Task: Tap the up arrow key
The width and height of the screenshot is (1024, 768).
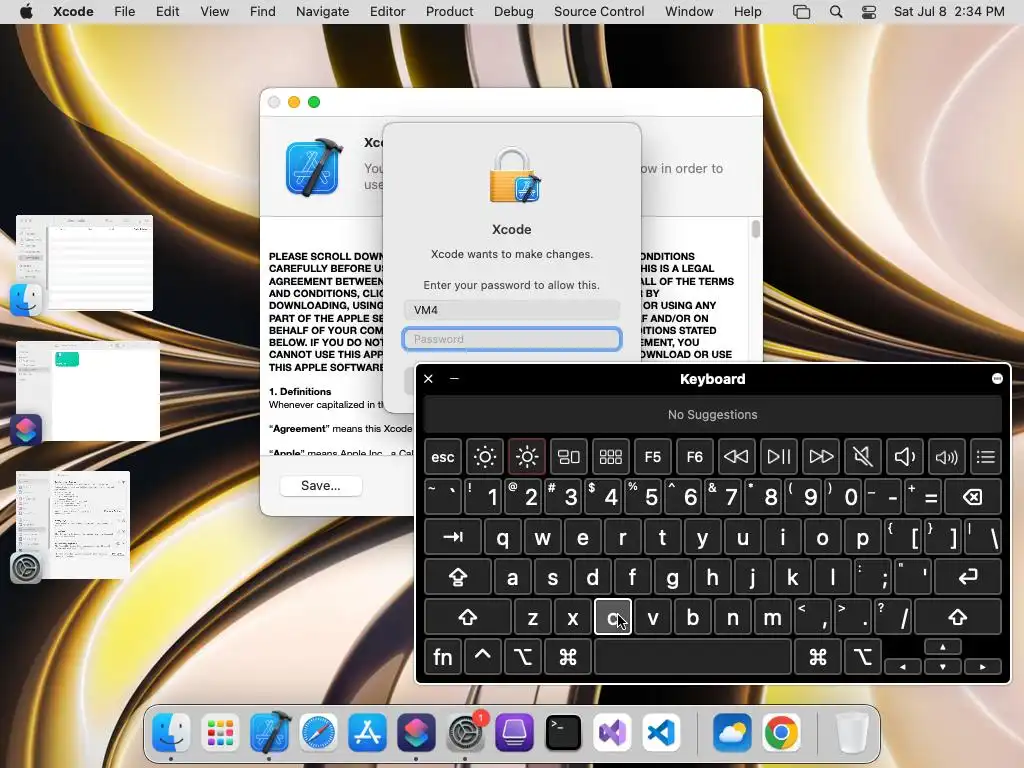Action: click(x=942, y=647)
